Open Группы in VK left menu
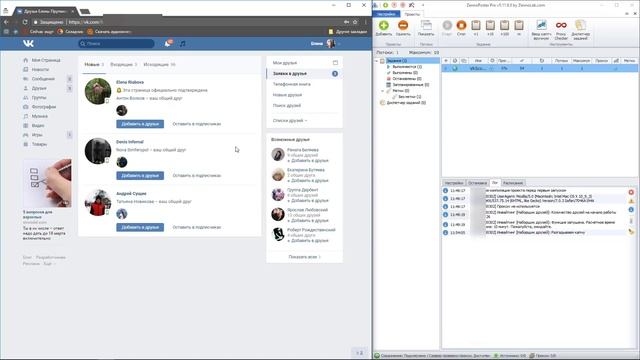The image size is (640, 360). pos(39,98)
